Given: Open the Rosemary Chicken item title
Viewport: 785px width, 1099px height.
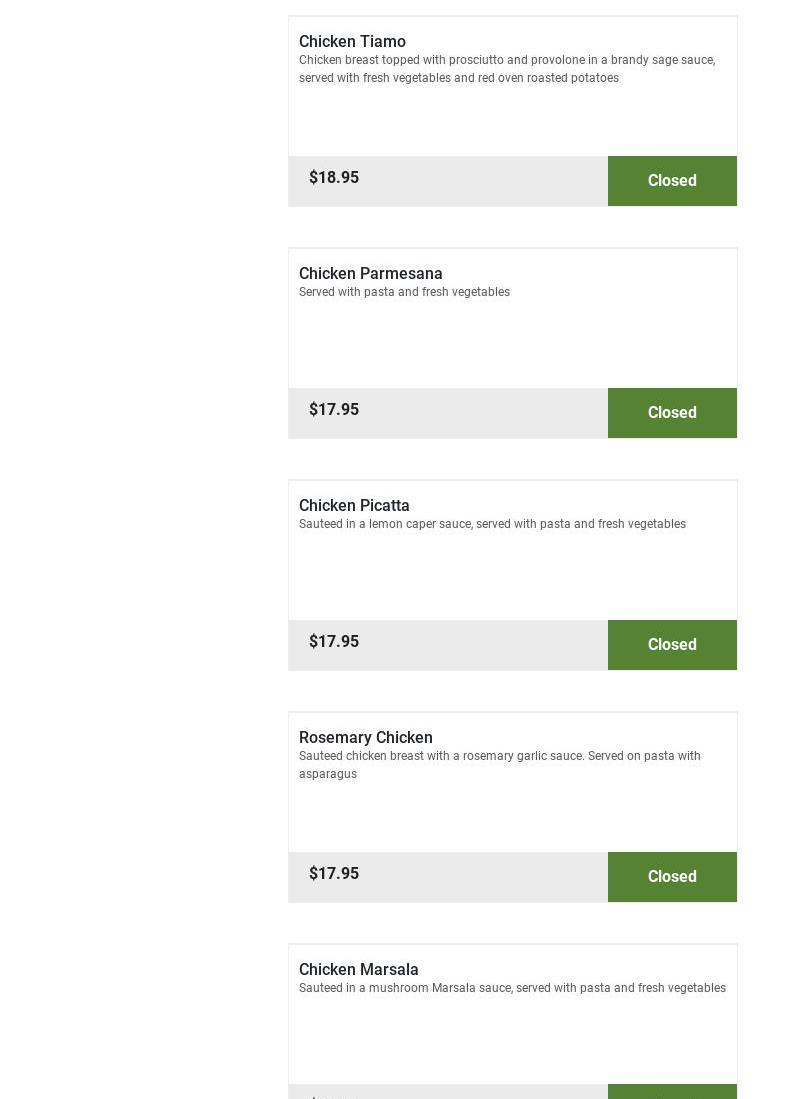Looking at the screenshot, I should click(365, 737).
